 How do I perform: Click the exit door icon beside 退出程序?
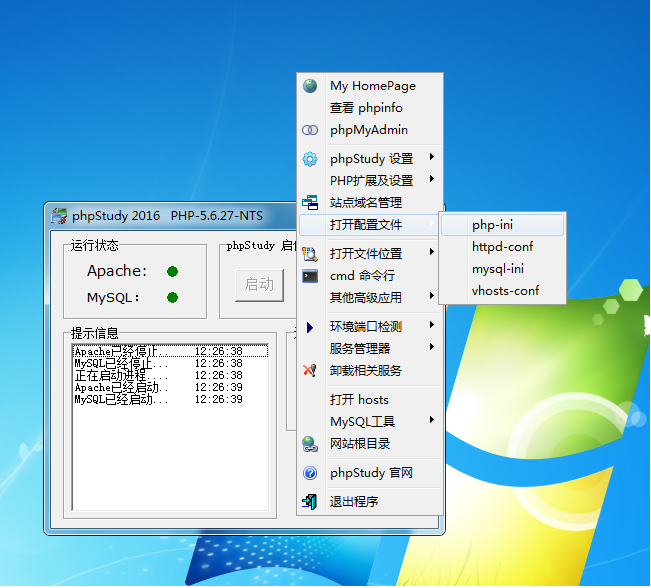310,502
